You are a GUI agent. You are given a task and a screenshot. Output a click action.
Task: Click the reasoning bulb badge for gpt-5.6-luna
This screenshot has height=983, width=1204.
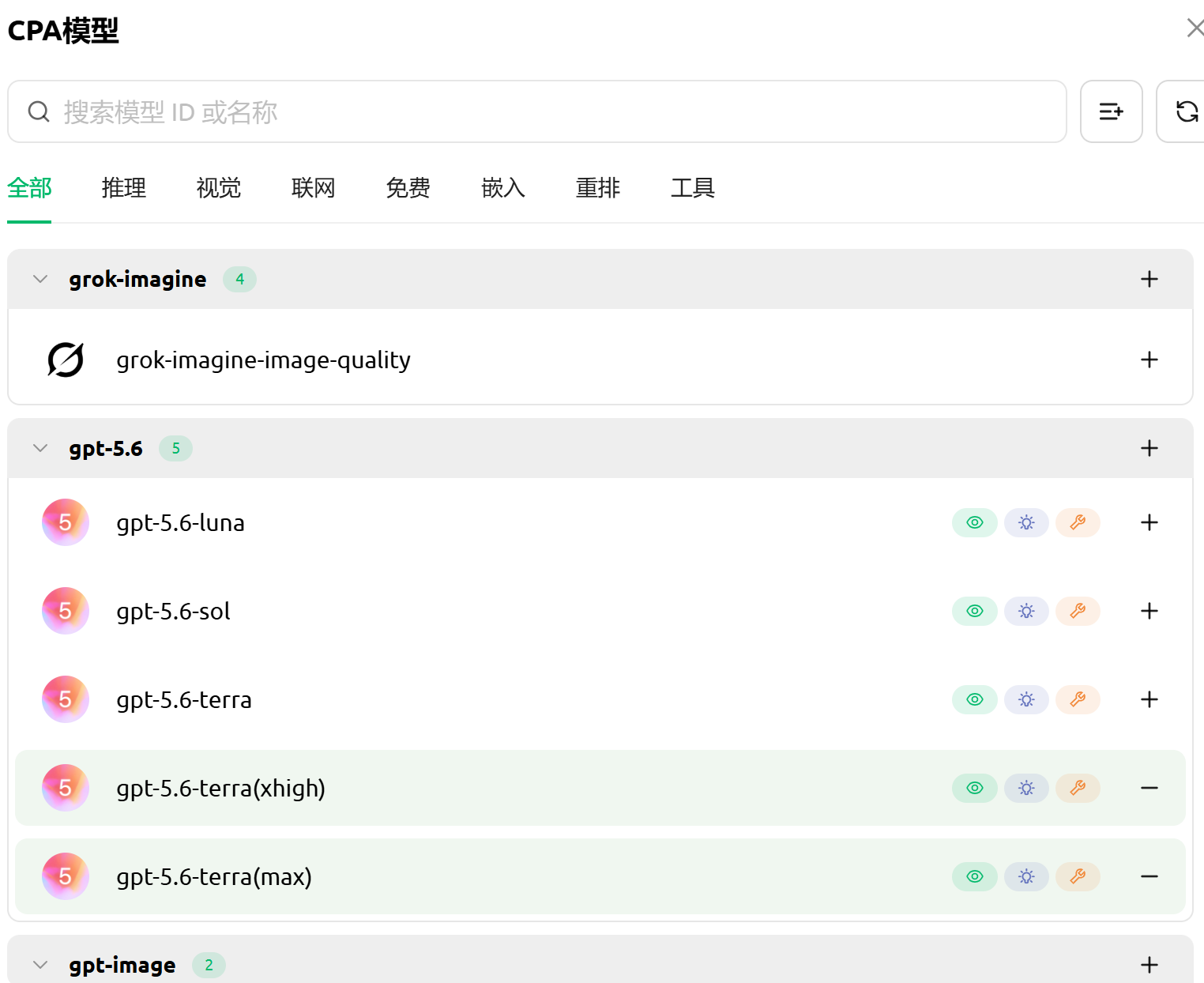pos(1026,522)
